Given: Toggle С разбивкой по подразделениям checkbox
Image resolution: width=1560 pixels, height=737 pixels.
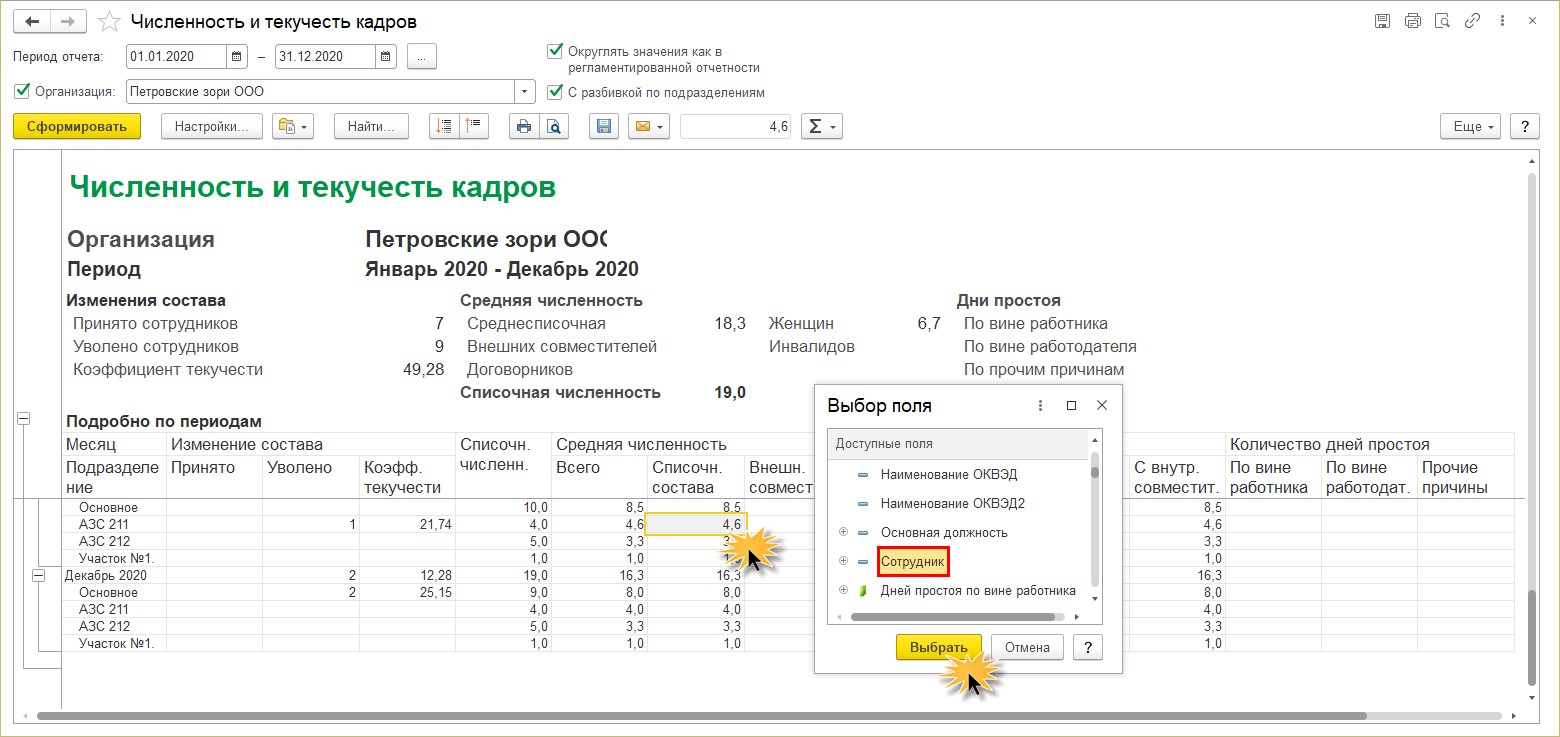Looking at the screenshot, I should 555,92.
